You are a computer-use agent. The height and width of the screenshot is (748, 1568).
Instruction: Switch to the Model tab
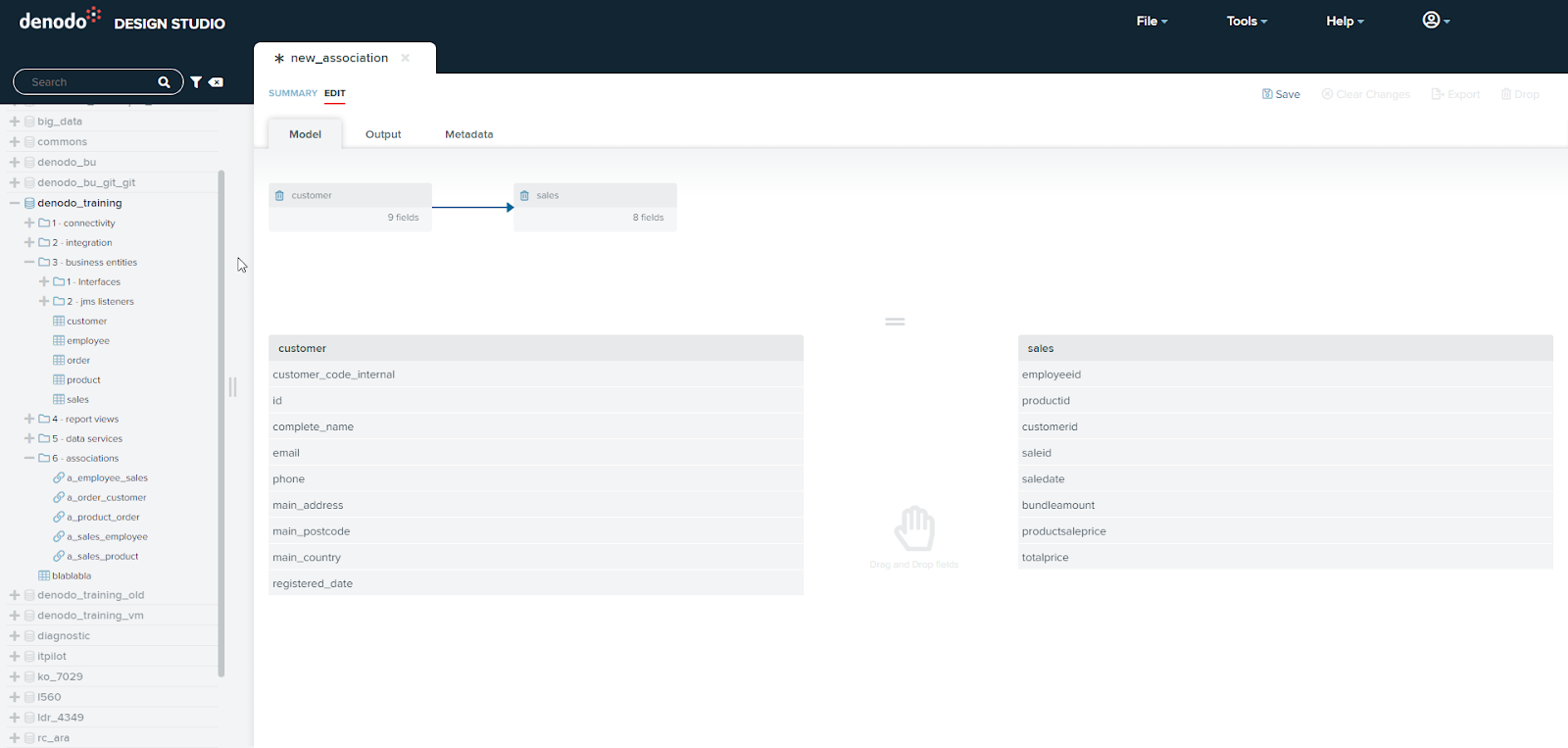[305, 134]
